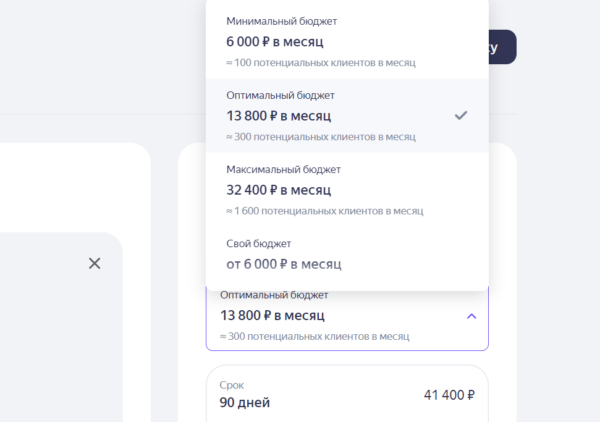Click the dark button at top right
This screenshot has height=422, width=600.
[502, 47]
